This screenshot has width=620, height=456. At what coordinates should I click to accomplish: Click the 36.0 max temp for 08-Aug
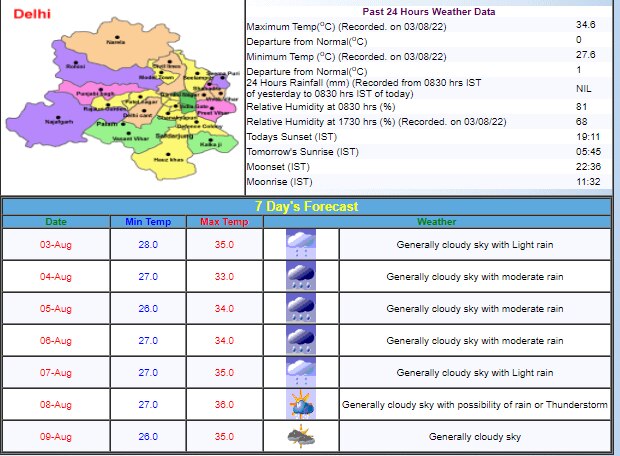coord(224,405)
